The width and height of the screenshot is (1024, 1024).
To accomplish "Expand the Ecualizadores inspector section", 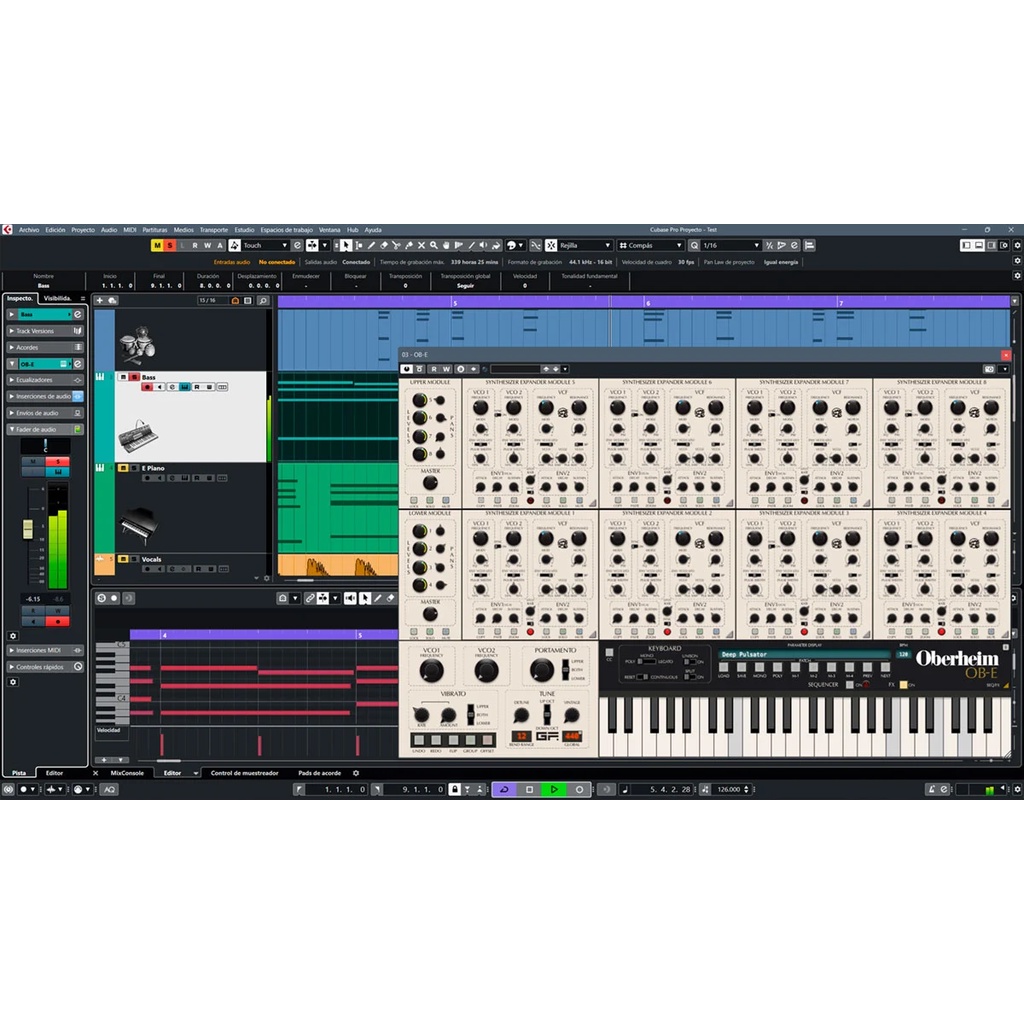I will [x=12, y=380].
